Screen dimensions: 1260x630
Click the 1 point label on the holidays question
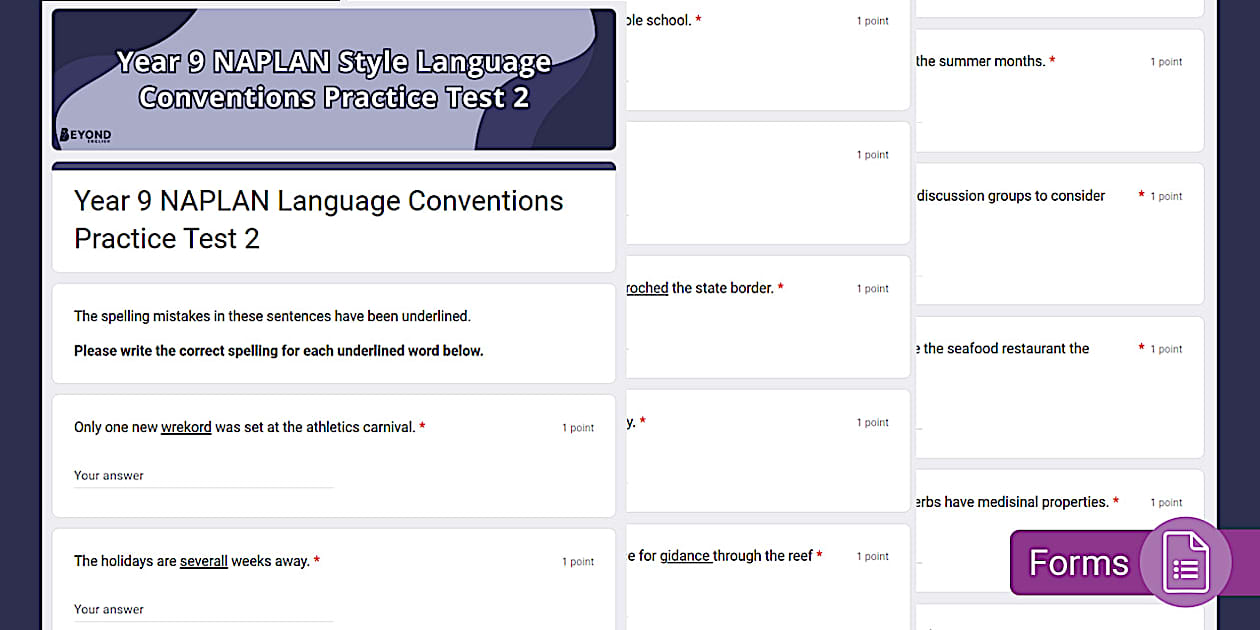pos(578,561)
